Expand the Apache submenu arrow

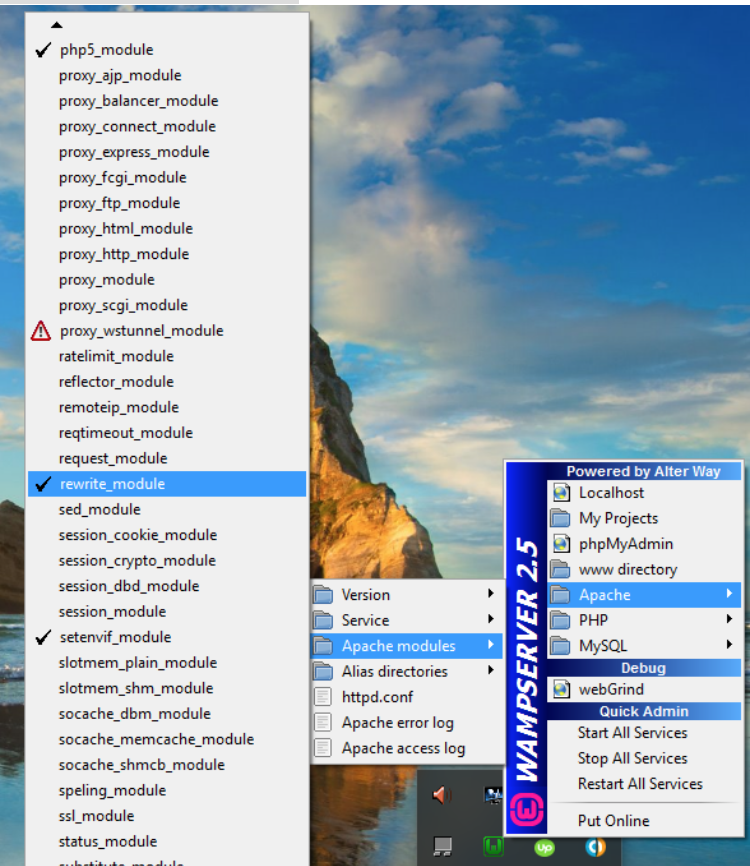click(x=730, y=594)
